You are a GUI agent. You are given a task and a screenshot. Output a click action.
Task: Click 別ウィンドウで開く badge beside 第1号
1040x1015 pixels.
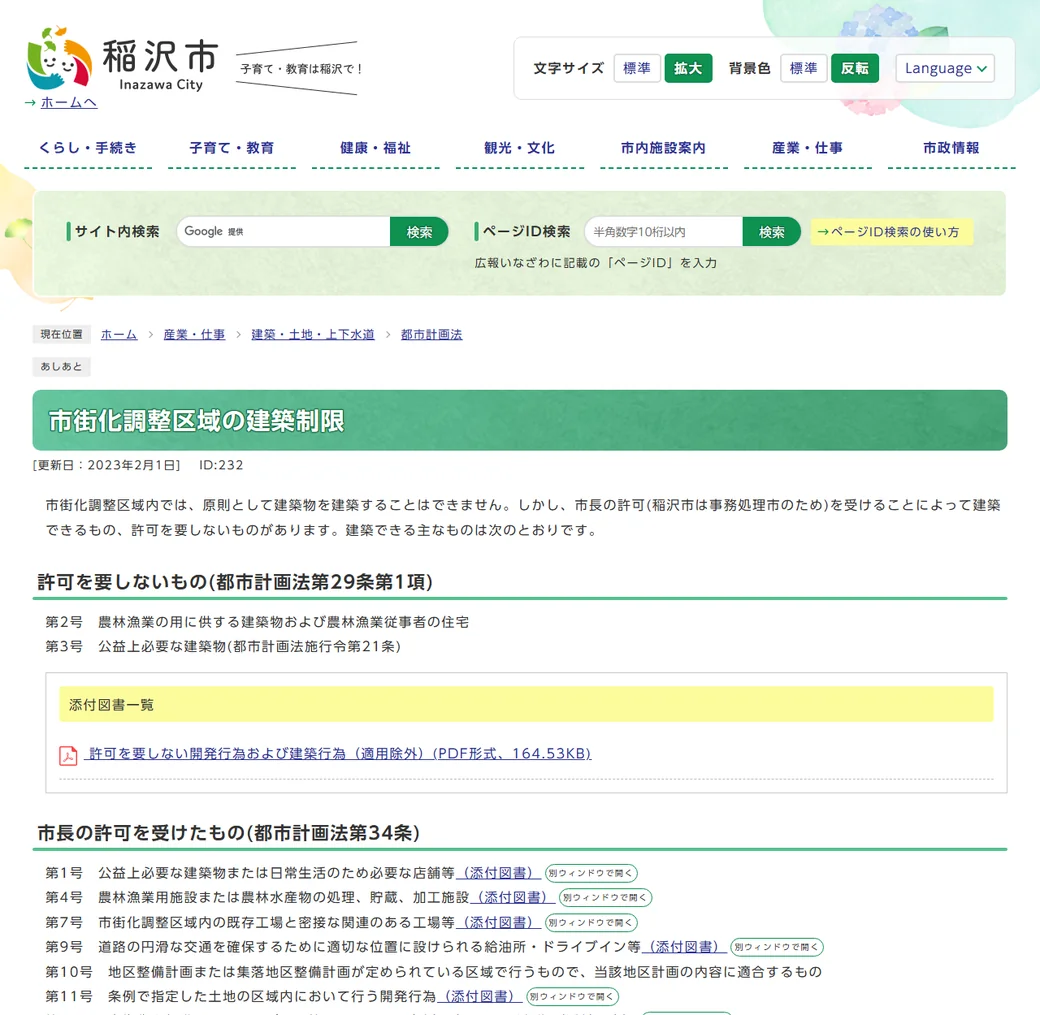click(x=591, y=873)
